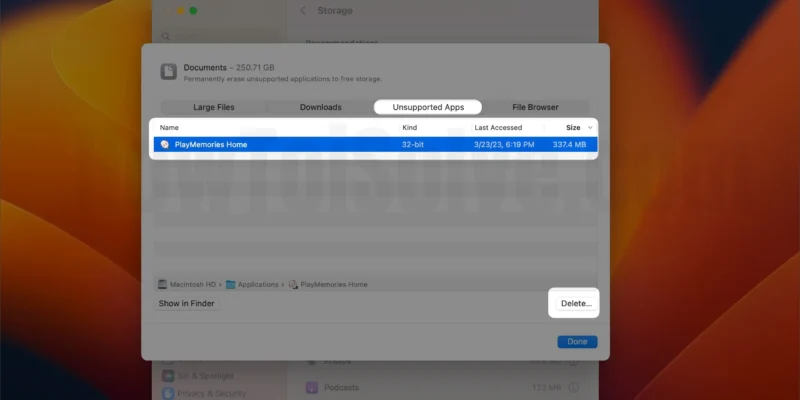The image size is (800, 400).
Task: Click the 32-bit kind cell
Action: coord(413,144)
